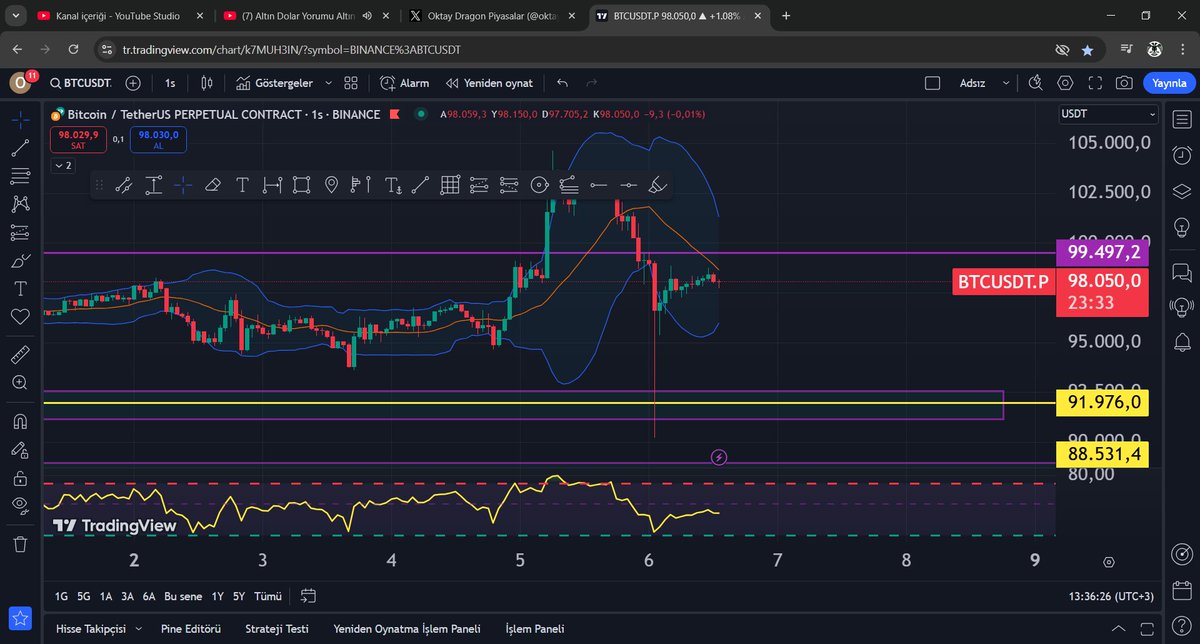Open the Strateji Testi tab
The width and height of the screenshot is (1200, 644).
click(x=276, y=629)
